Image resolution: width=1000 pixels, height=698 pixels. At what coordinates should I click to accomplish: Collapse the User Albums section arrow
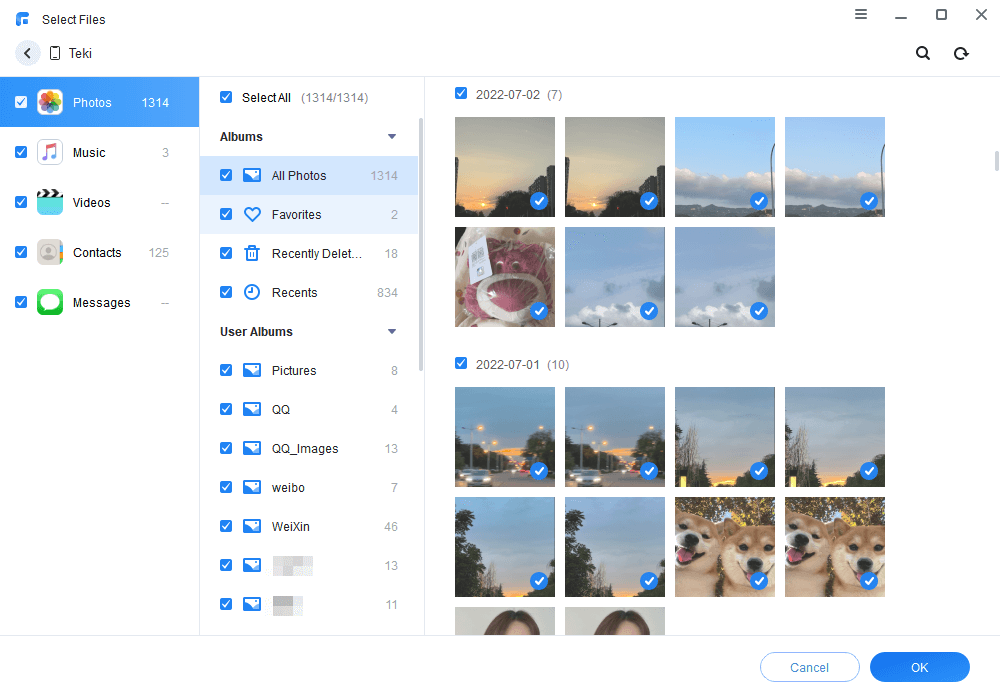pos(392,332)
